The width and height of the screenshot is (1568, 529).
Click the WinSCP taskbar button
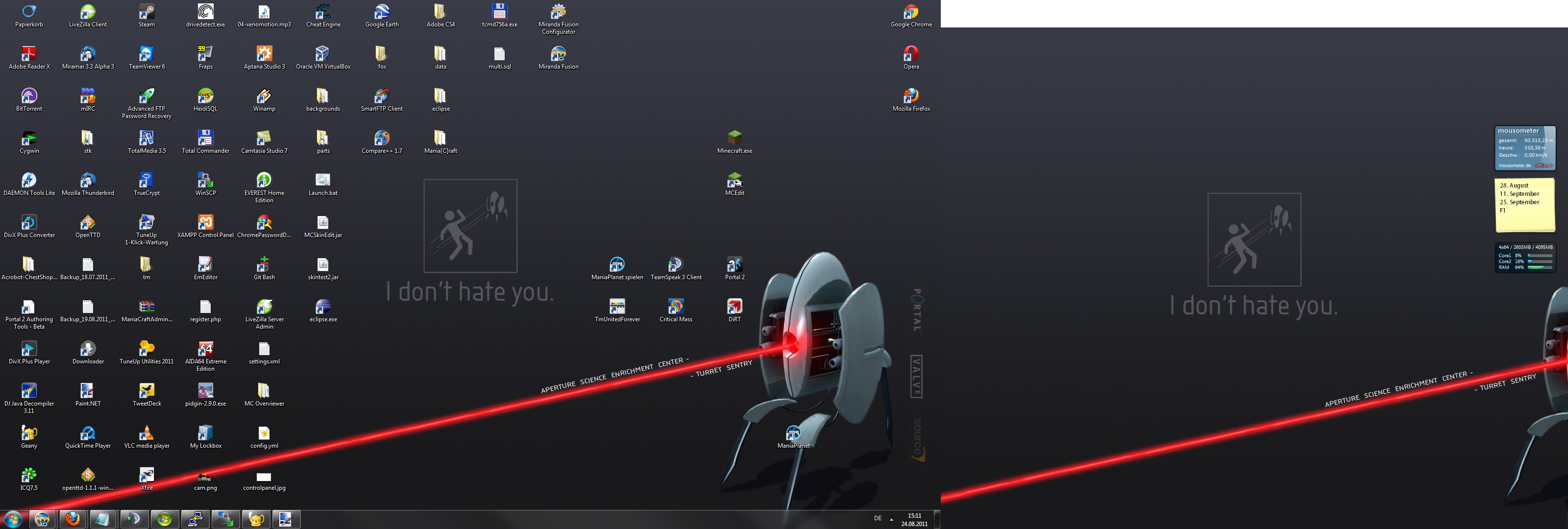tap(225, 519)
